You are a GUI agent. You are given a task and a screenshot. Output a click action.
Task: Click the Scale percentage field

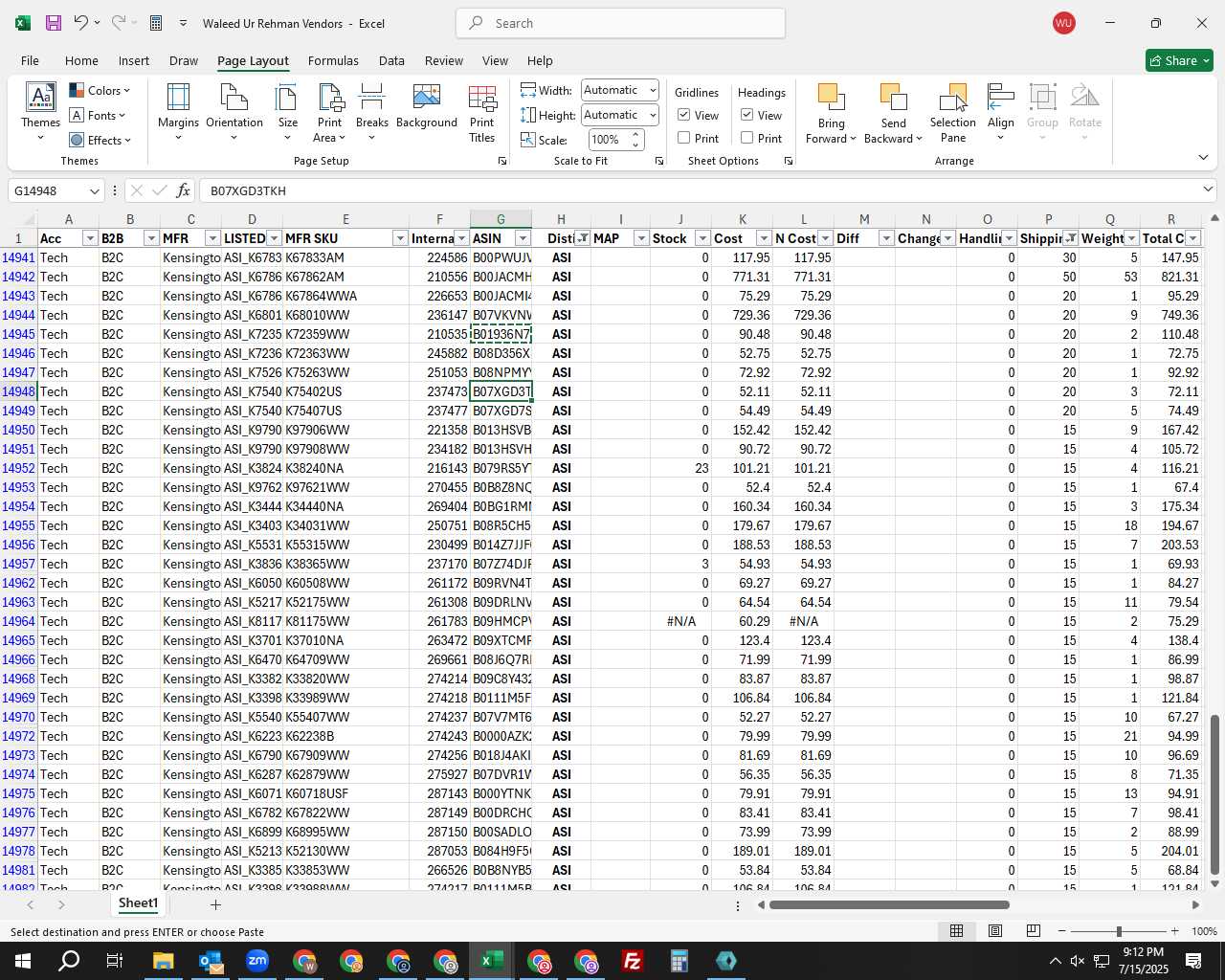[607, 140]
